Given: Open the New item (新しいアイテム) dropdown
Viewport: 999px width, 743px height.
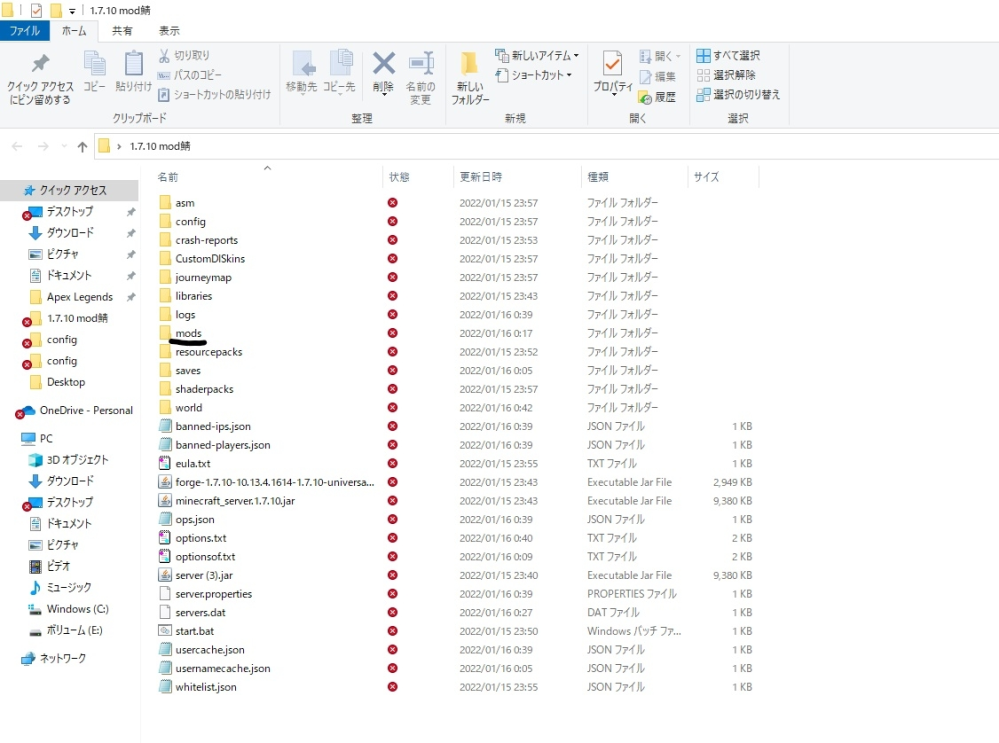Looking at the screenshot, I should (x=536, y=55).
